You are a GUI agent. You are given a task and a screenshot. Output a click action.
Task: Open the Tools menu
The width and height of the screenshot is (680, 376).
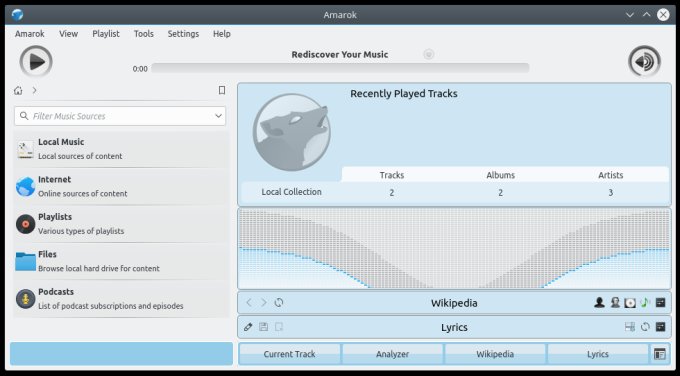pyautogui.click(x=144, y=34)
